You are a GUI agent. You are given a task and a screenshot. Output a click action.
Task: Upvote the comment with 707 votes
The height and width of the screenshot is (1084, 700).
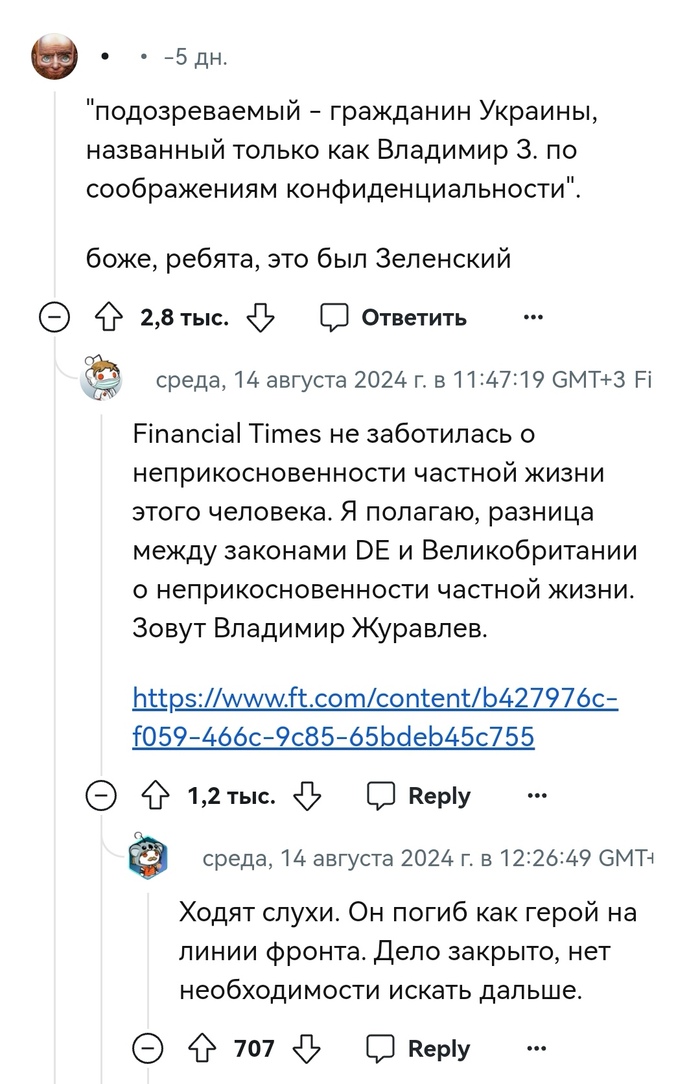[x=201, y=1048]
